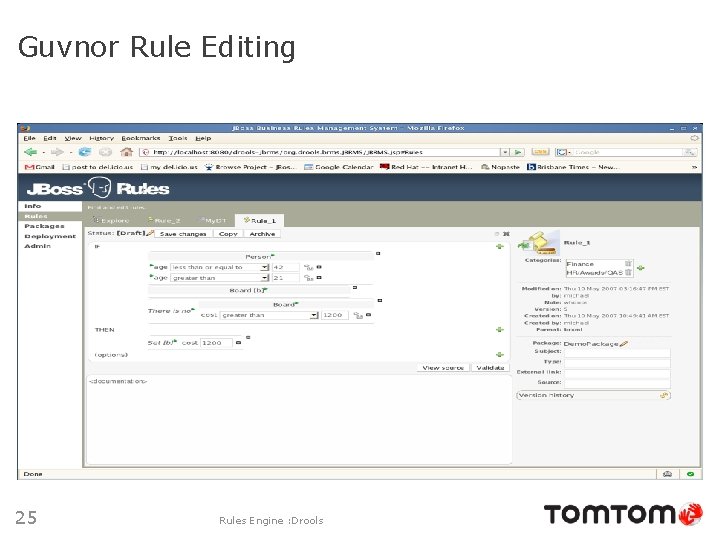The width and height of the screenshot is (720, 540).
Task: Open the search engine selector dropdown
Action: coord(563,152)
